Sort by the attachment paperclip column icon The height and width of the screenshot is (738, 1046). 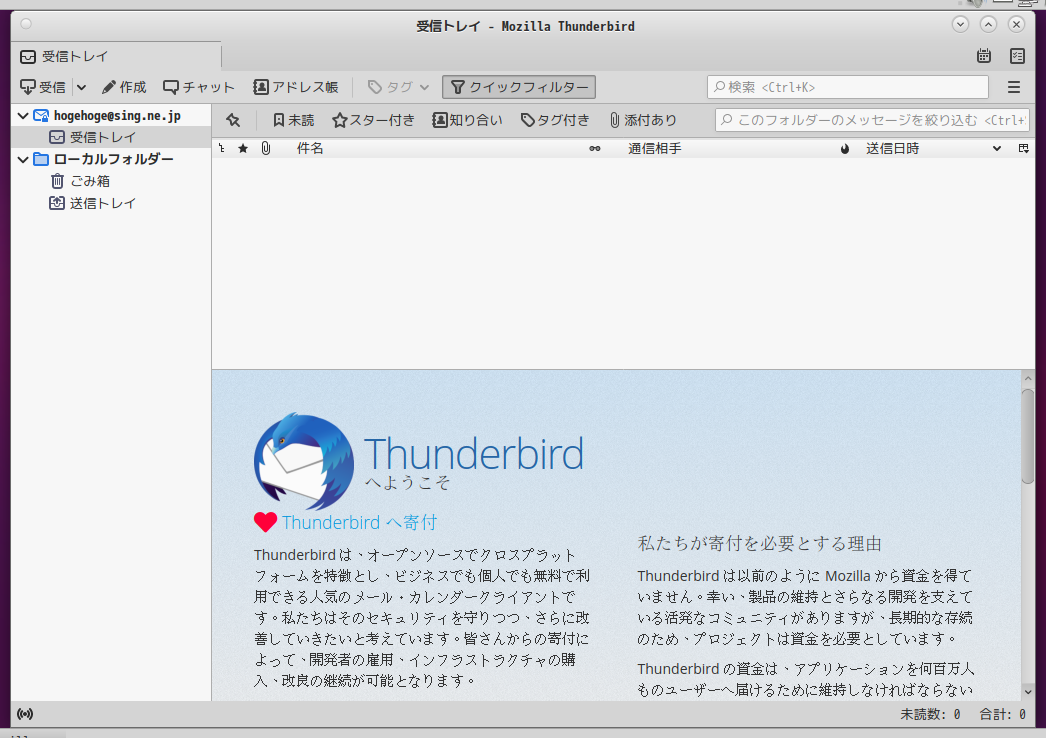point(266,149)
